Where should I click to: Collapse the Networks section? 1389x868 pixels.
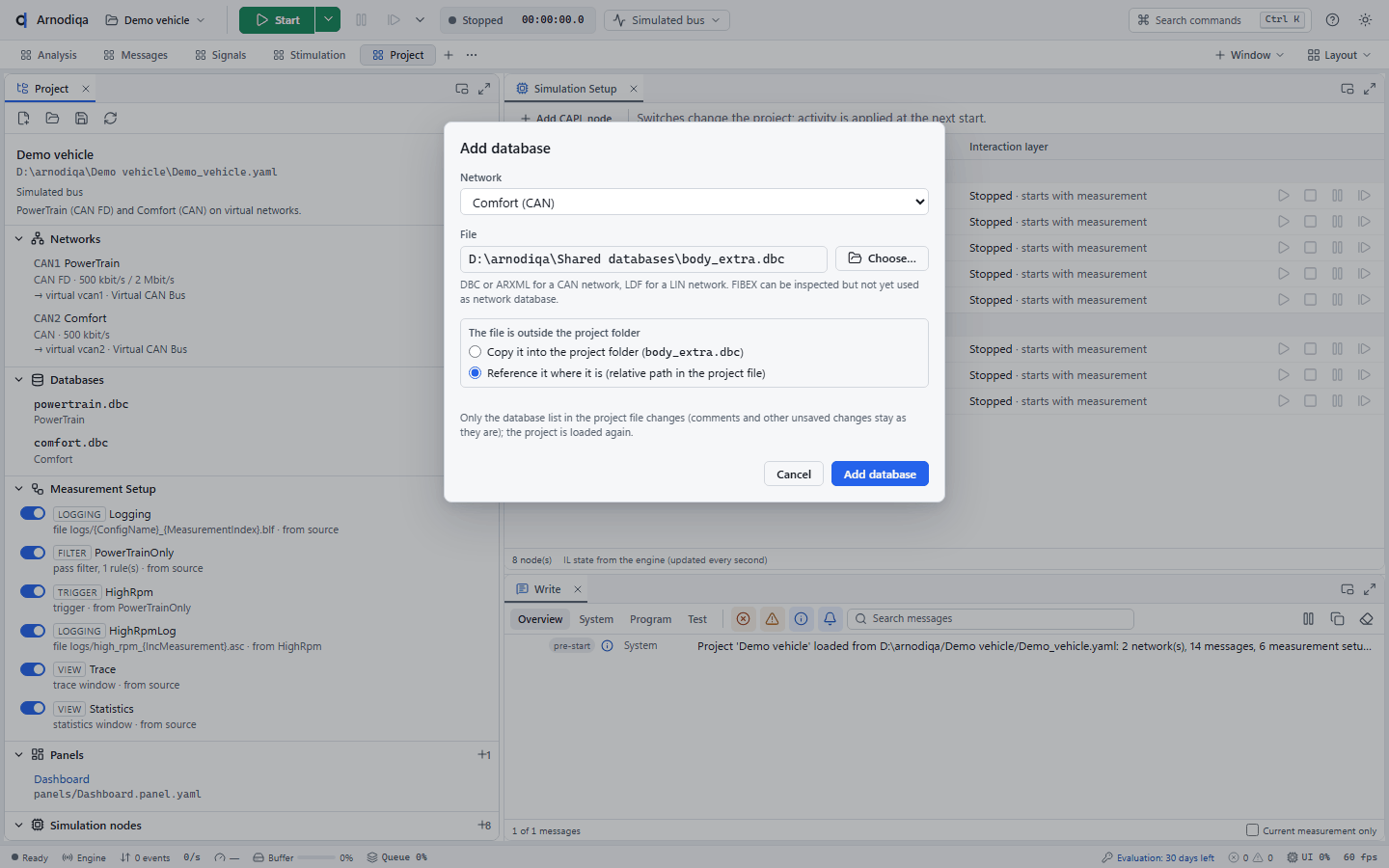click(x=18, y=239)
